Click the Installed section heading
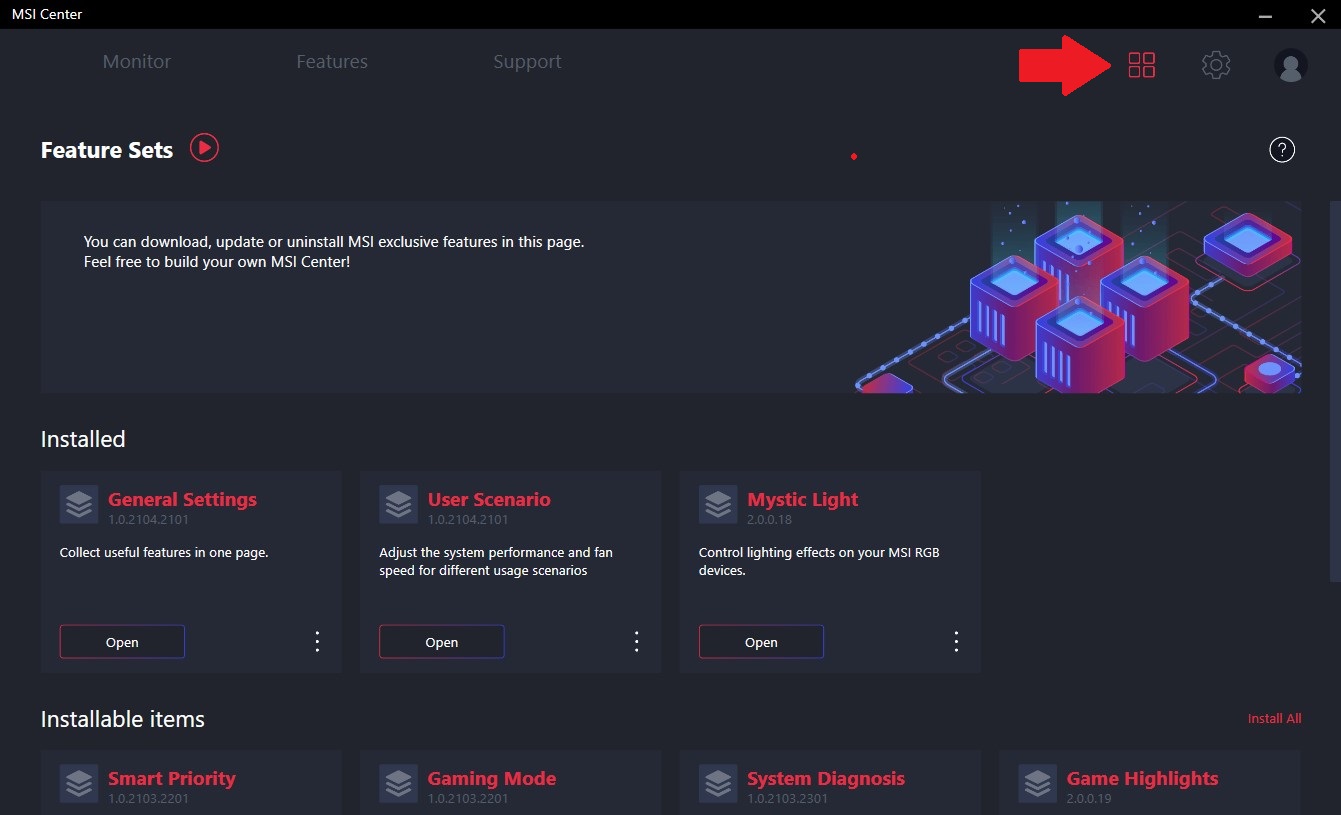The image size is (1341, 815). coord(83,440)
